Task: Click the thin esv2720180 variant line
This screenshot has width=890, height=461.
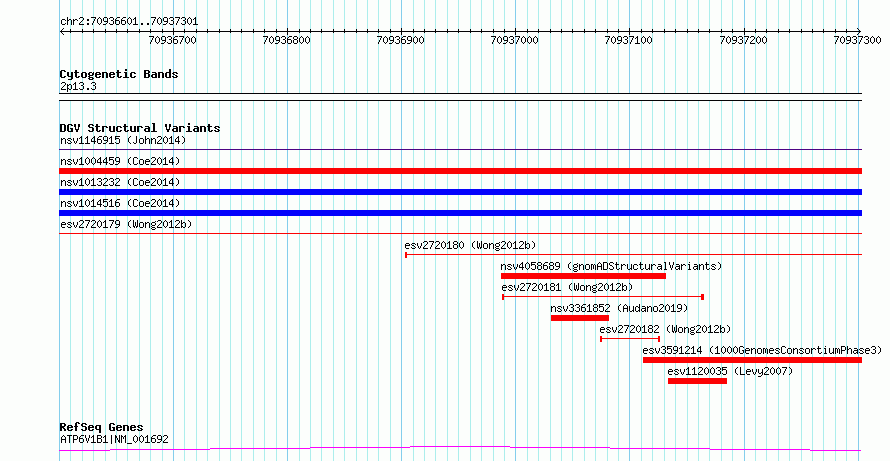Action: [633, 255]
